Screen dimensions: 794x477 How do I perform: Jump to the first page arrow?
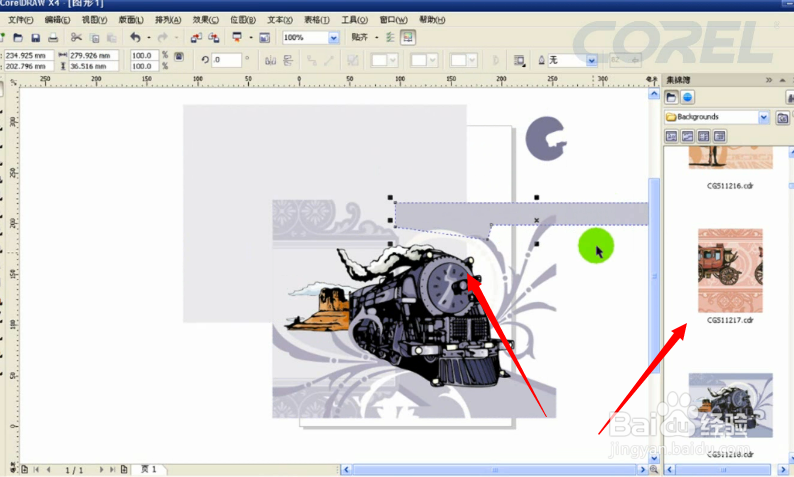pyautogui.click(x=36, y=469)
